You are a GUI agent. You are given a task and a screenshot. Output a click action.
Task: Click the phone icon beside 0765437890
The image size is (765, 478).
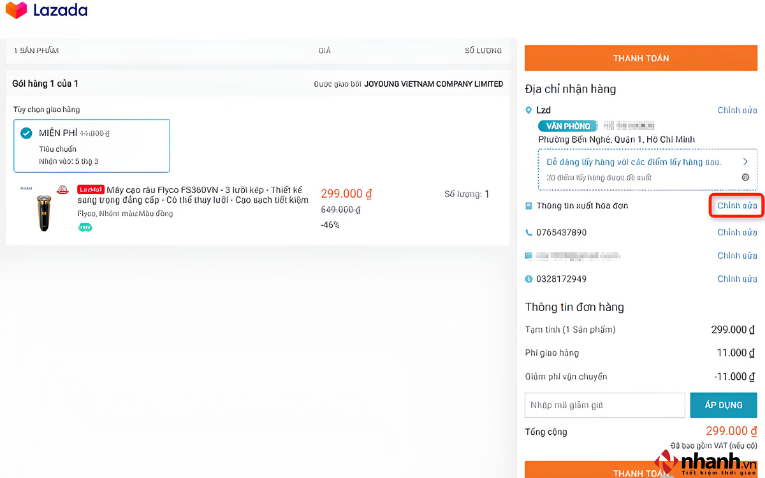click(528, 233)
